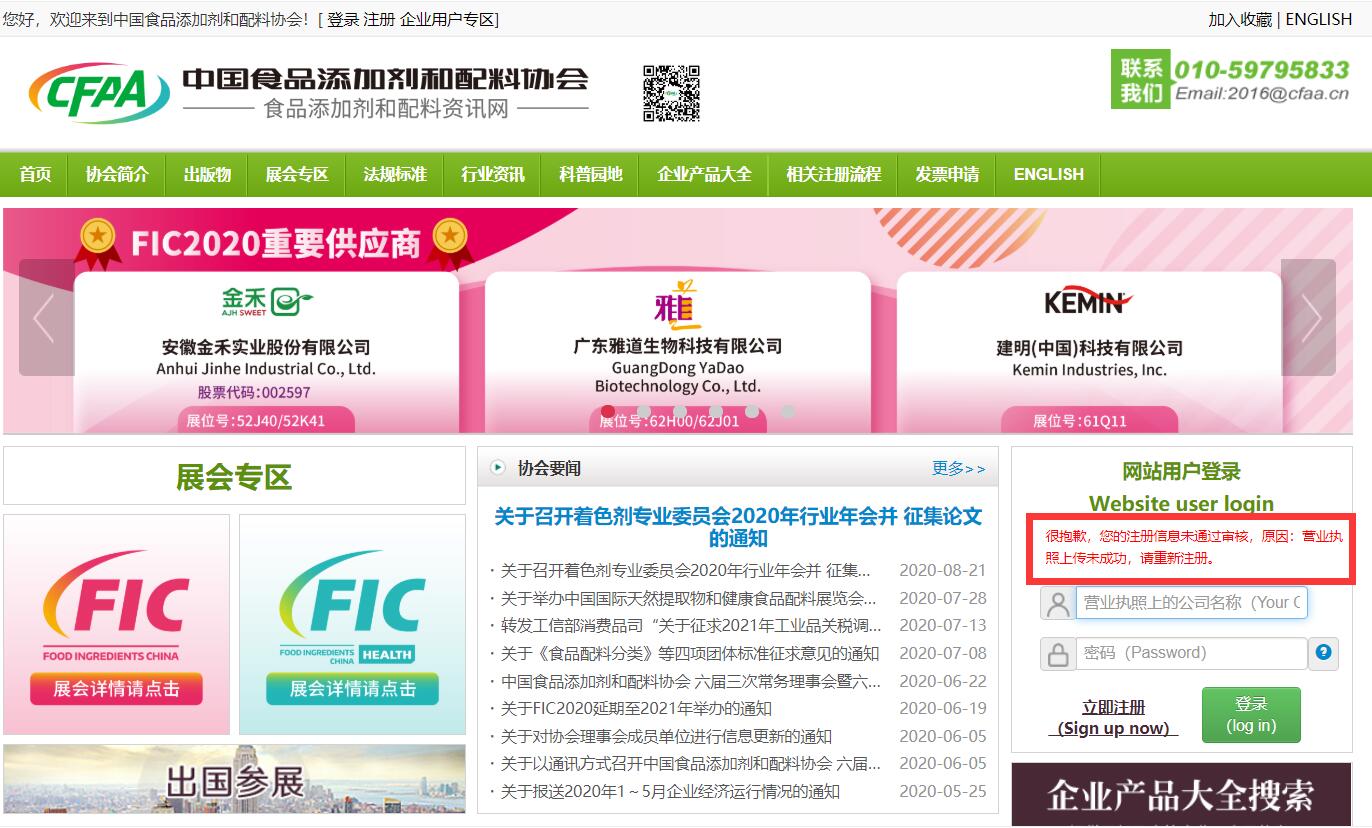
Task: Click the 立即注册 (Sign up now) link
Action: tap(1114, 718)
